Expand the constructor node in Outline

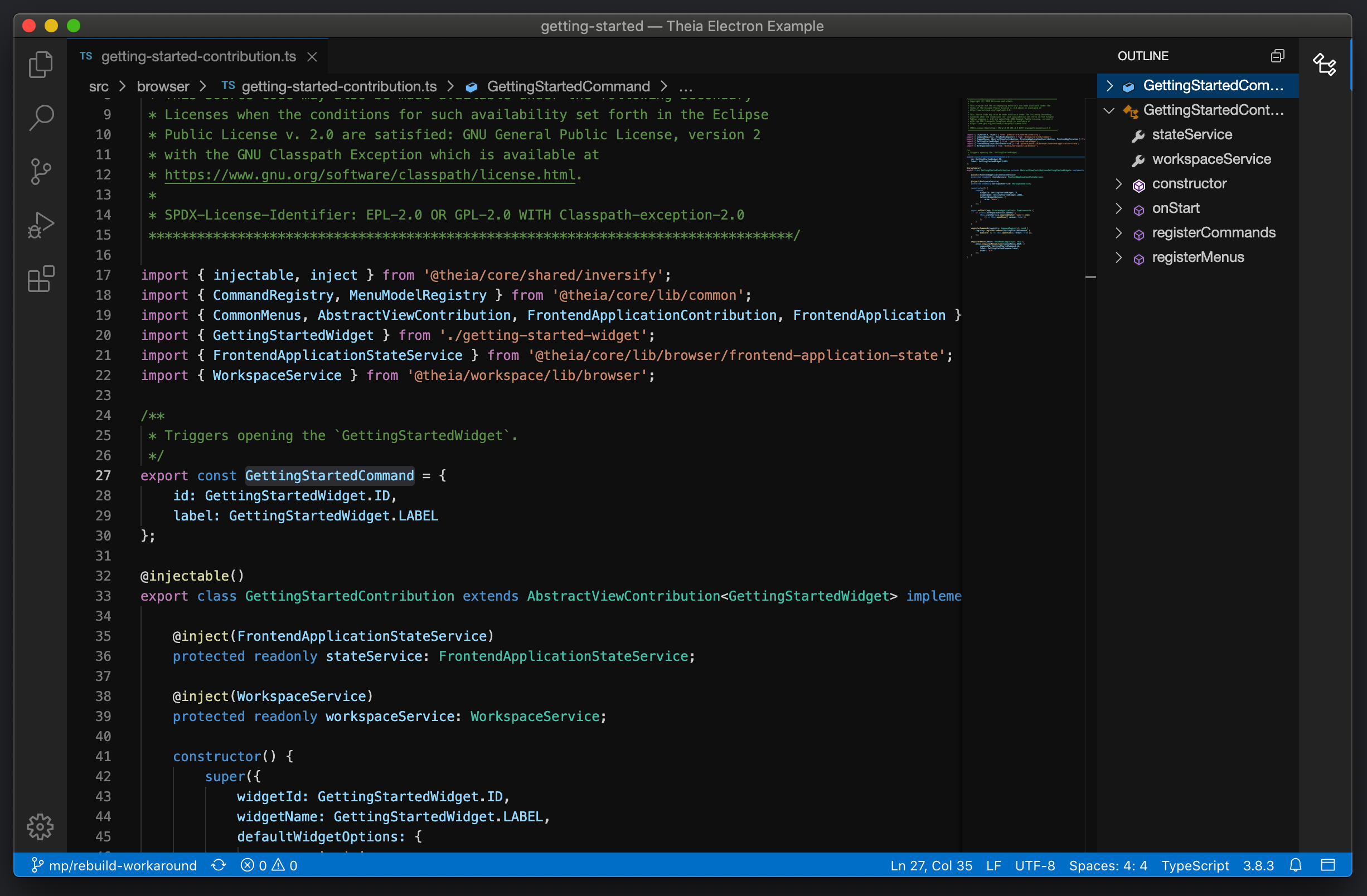pos(1119,184)
